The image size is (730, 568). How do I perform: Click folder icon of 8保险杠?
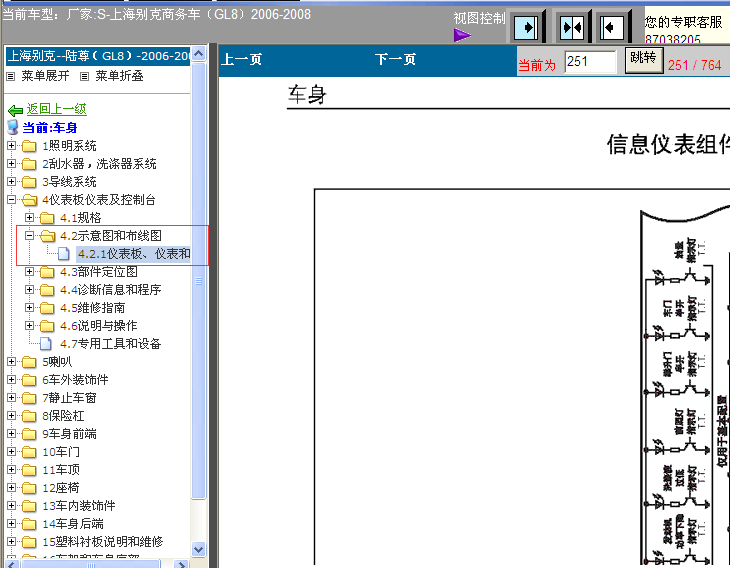click(29, 416)
